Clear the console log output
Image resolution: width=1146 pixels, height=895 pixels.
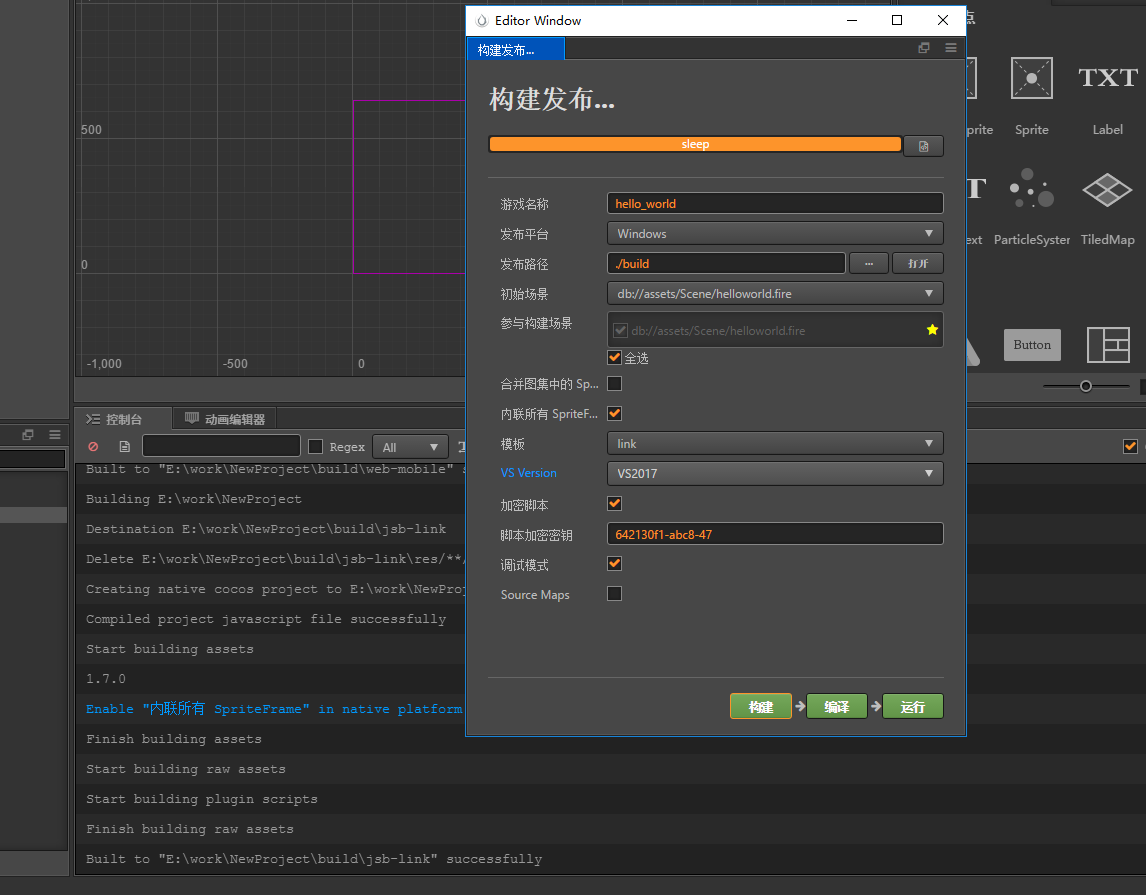click(x=94, y=447)
